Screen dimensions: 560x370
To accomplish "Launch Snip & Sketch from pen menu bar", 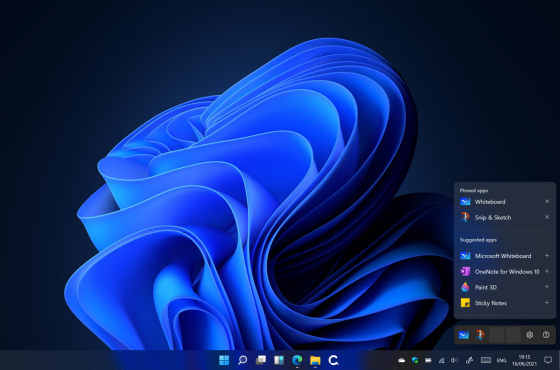I will tap(480, 335).
